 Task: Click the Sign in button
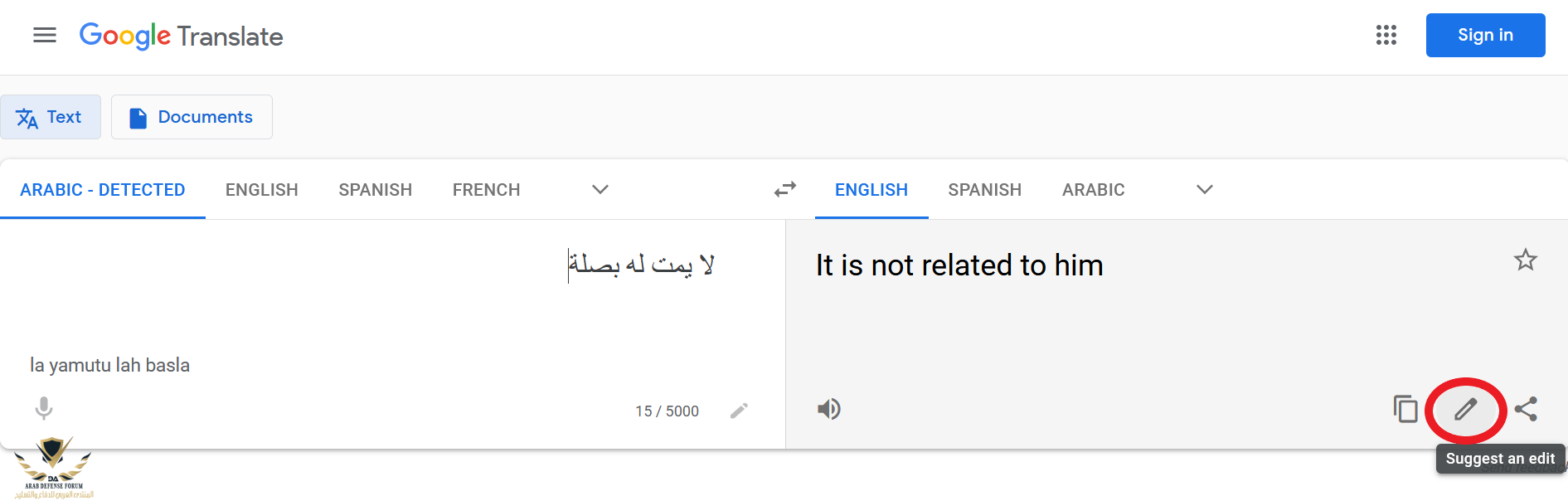tap(1485, 35)
